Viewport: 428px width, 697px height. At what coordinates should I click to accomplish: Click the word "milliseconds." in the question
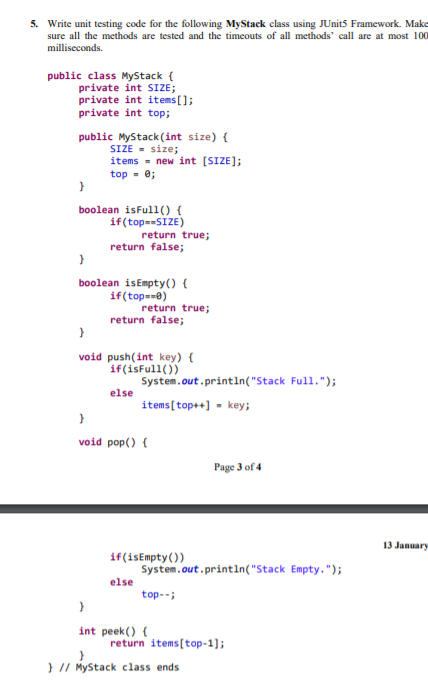(75, 48)
